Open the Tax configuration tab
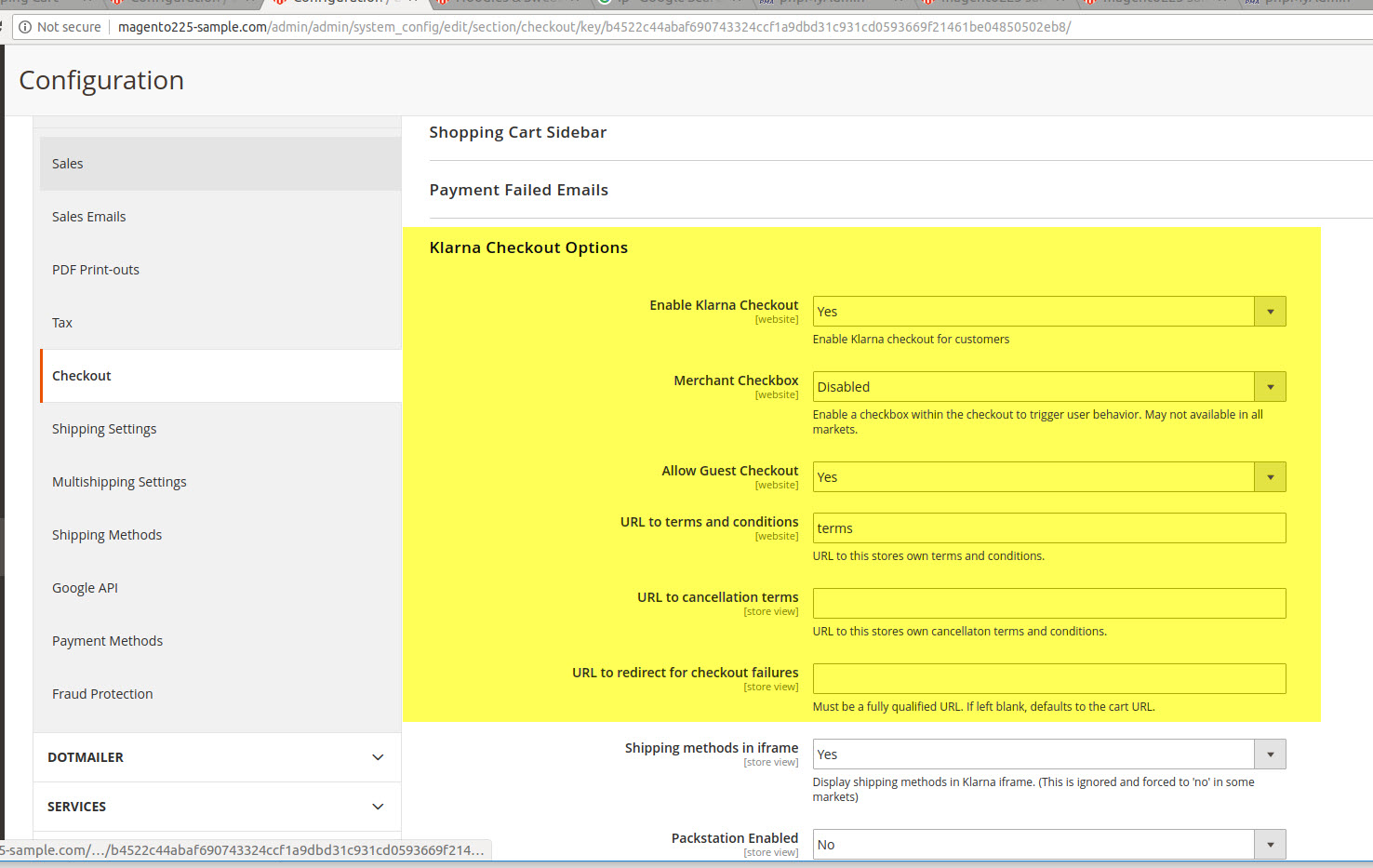 click(x=62, y=323)
